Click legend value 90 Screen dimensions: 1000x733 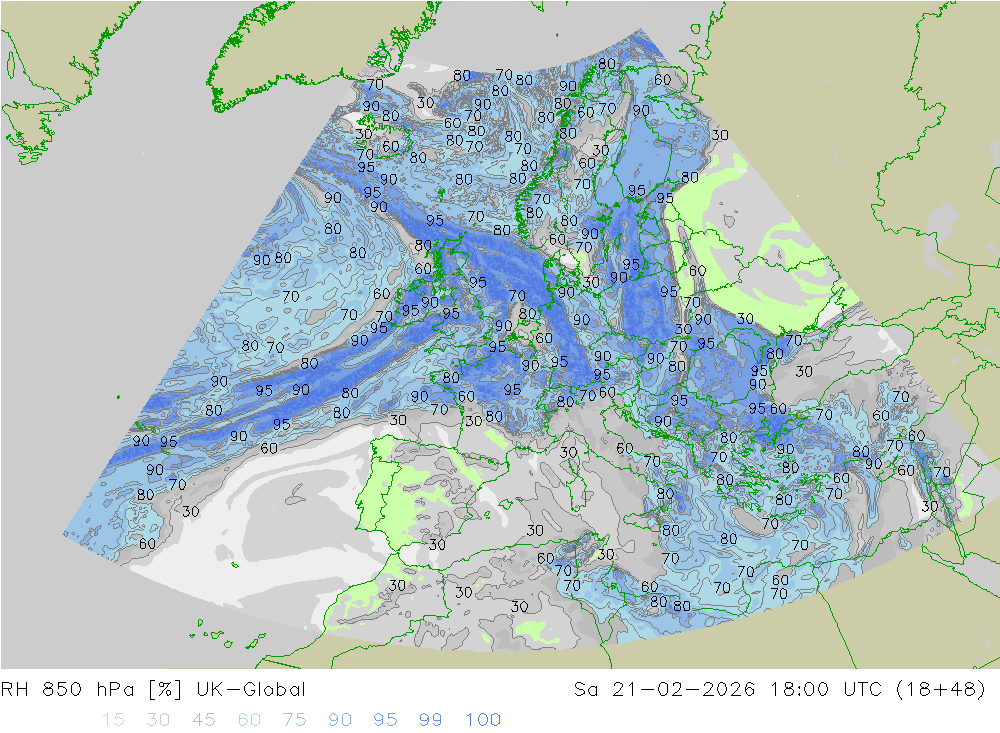[340, 720]
